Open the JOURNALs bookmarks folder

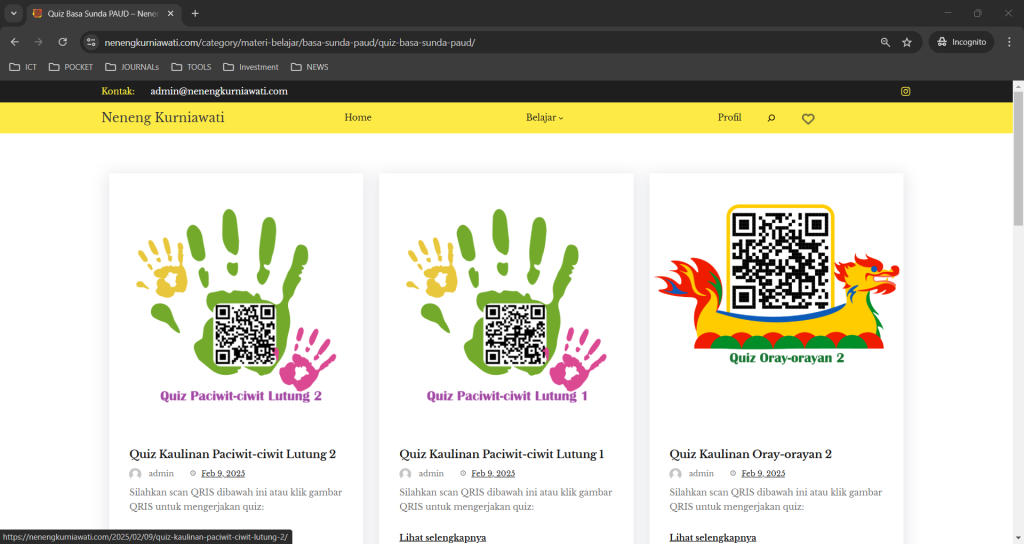coord(132,67)
